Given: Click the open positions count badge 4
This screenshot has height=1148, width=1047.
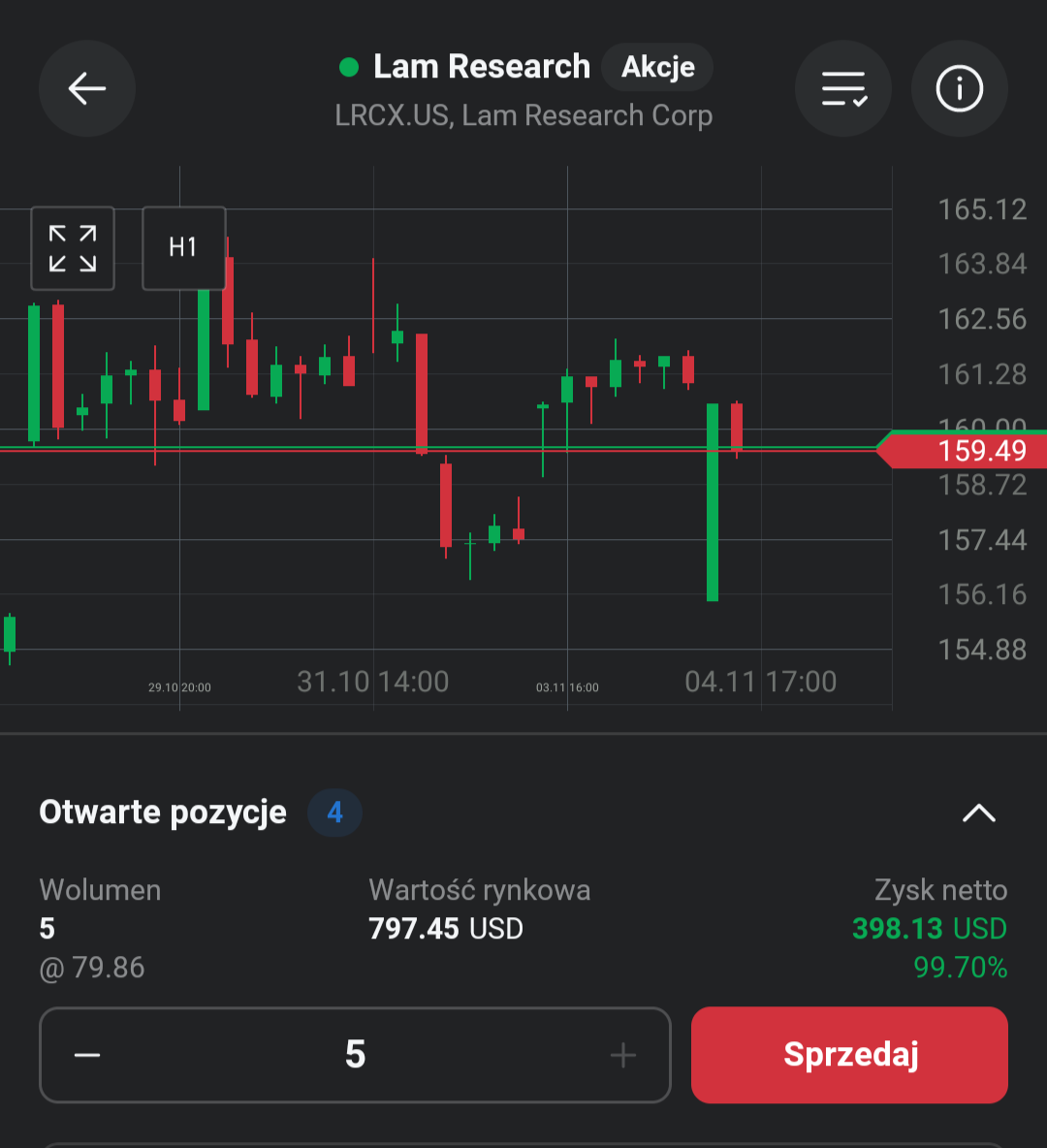Looking at the screenshot, I should point(334,813).
